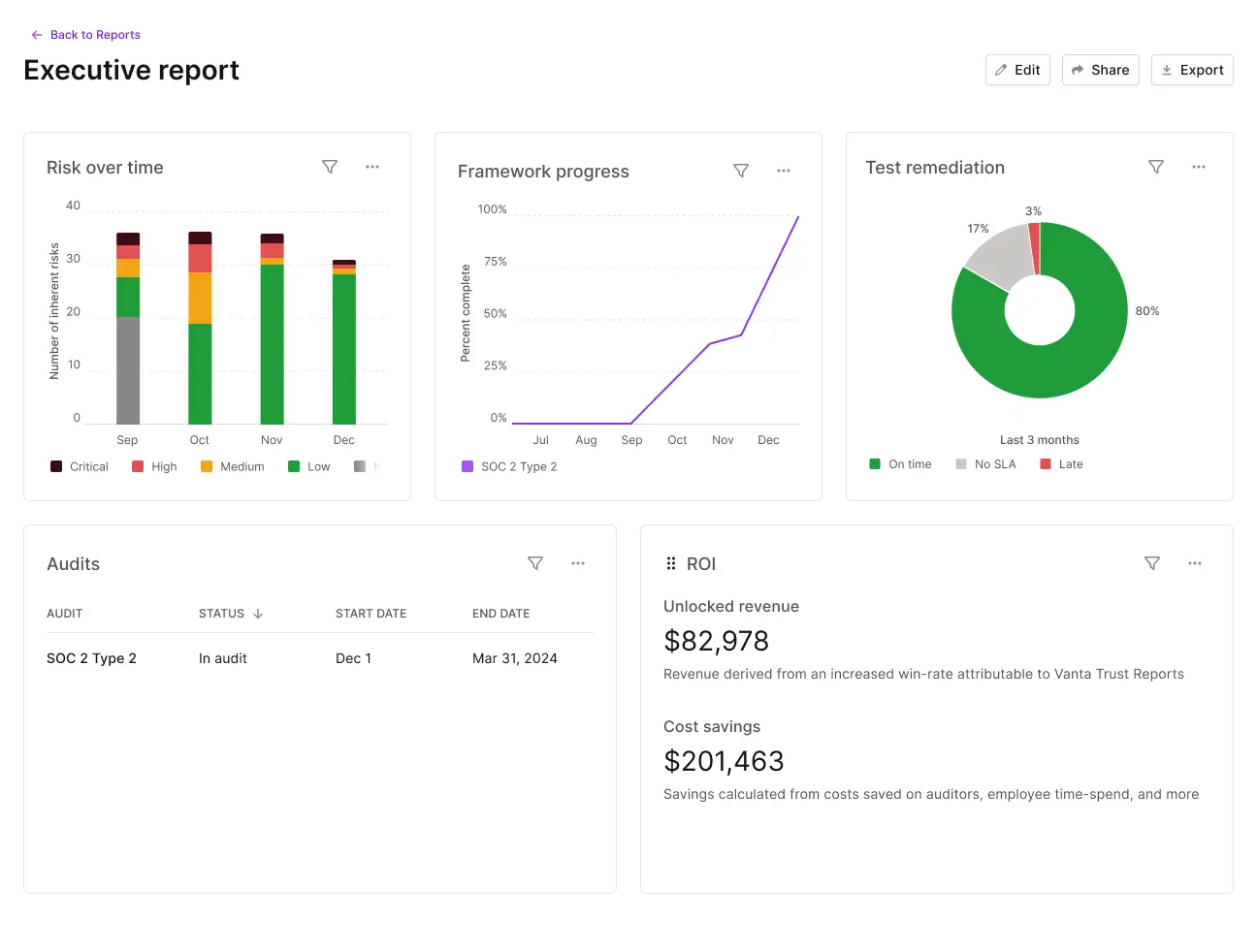Image resolution: width=1257 pixels, height=952 pixels.
Task: Open the filter icon on Risk over time
Action: pos(330,167)
